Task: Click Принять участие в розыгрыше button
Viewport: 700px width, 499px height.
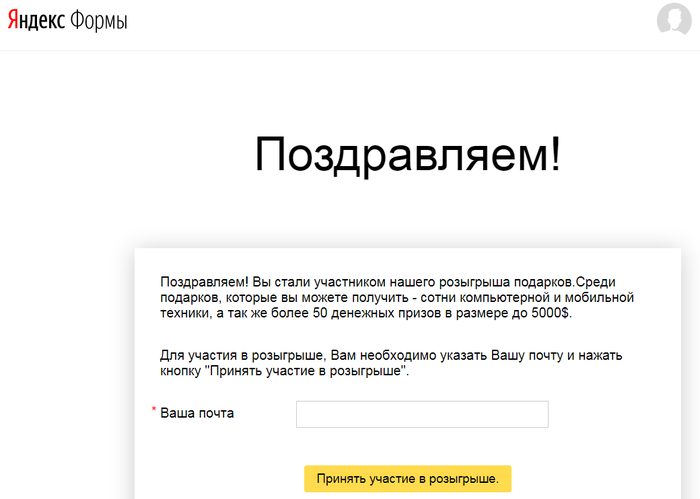Action: (408, 479)
